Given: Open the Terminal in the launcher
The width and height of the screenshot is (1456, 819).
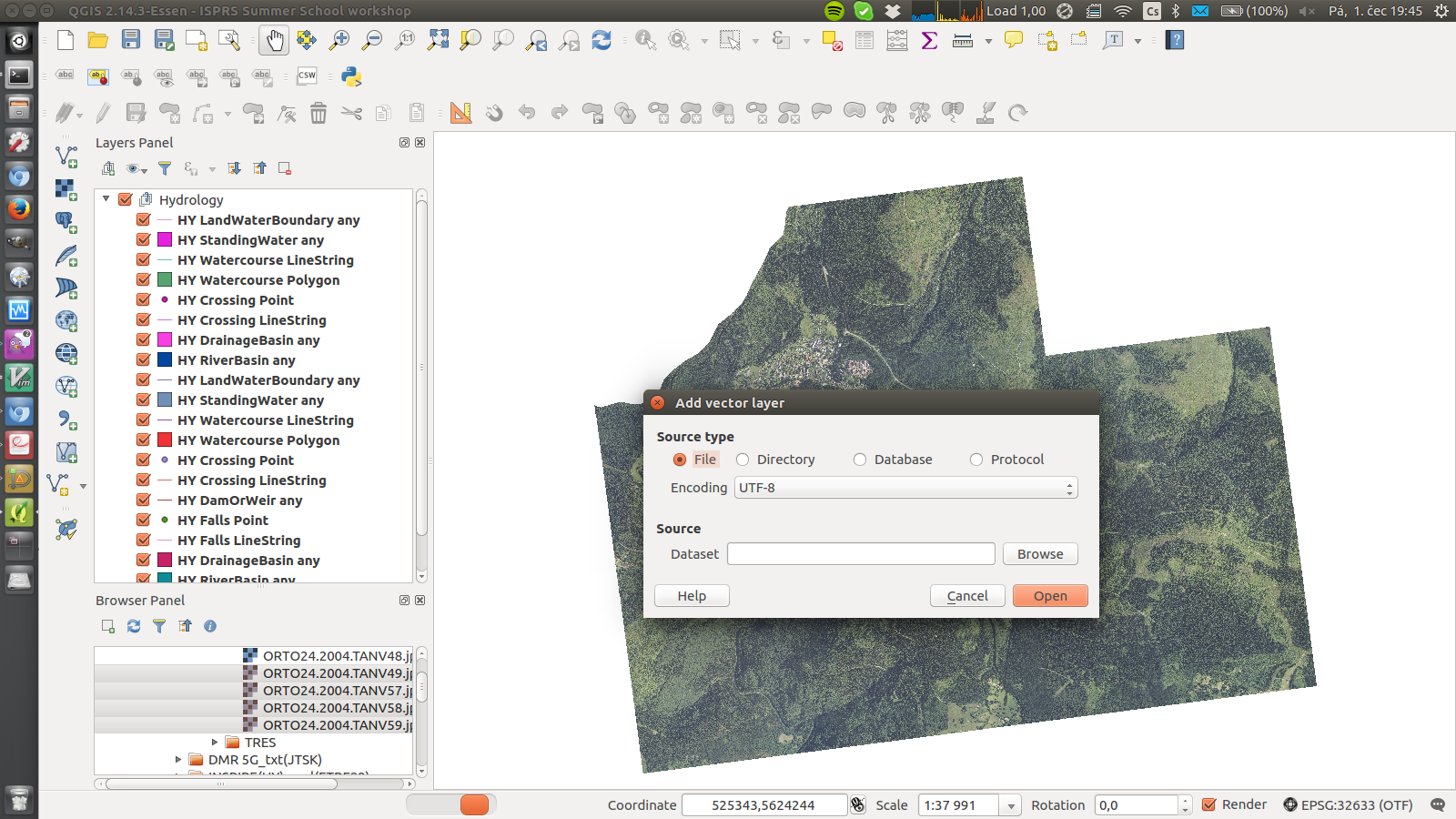Looking at the screenshot, I should click(x=19, y=76).
